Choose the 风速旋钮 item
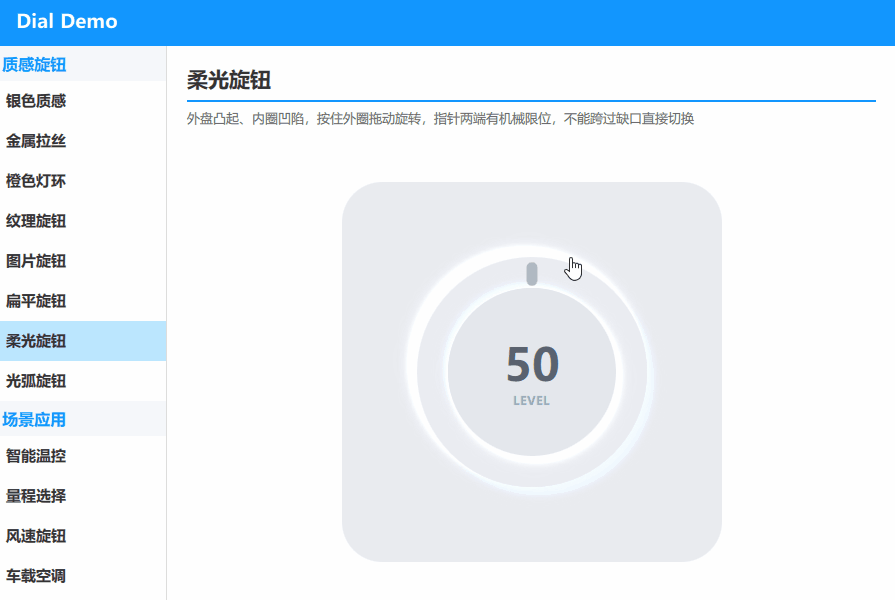The height and width of the screenshot is (600, 895). 83,536
